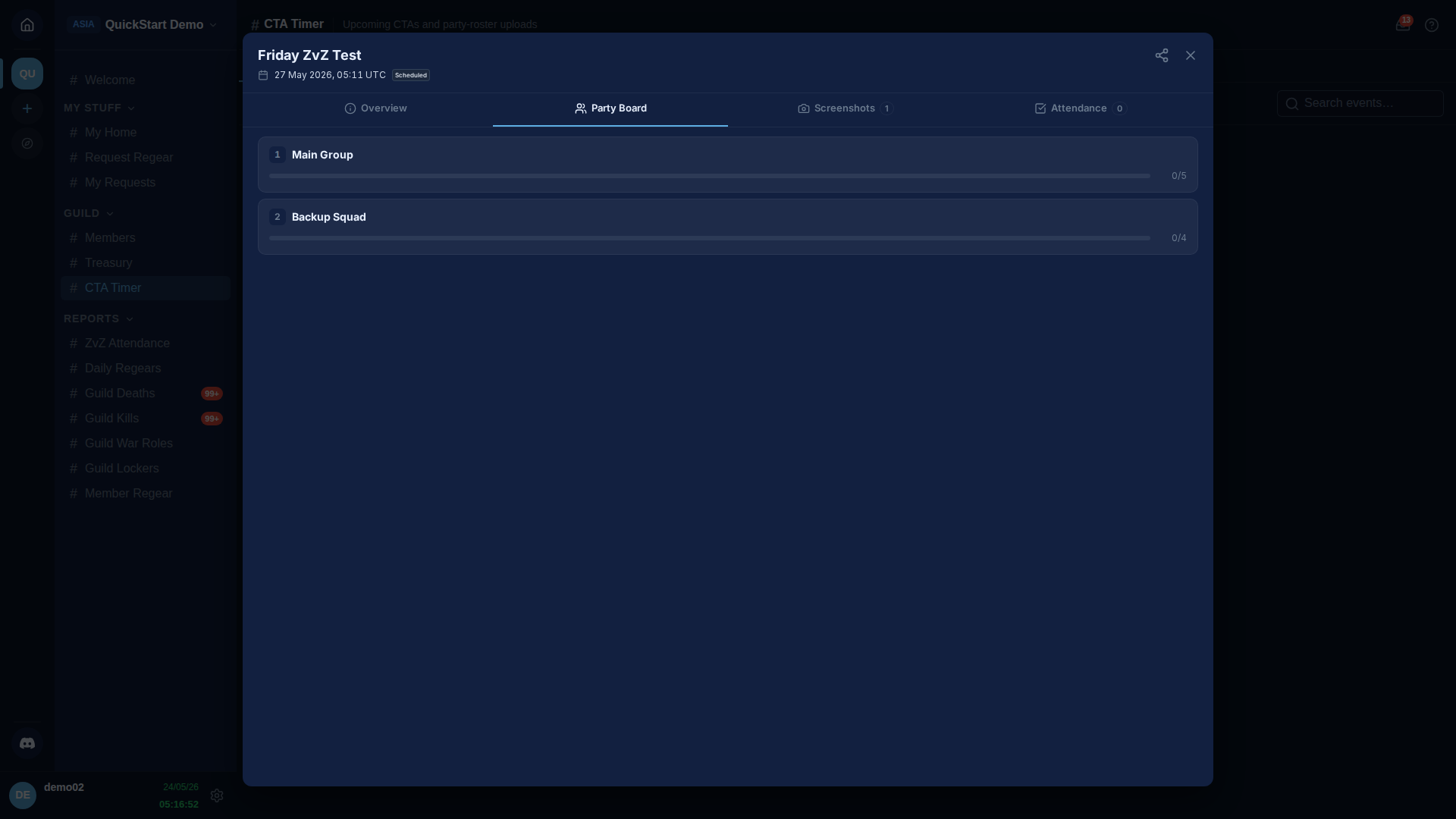
Task: Focus the Search events field
Action: [1360, 103]
